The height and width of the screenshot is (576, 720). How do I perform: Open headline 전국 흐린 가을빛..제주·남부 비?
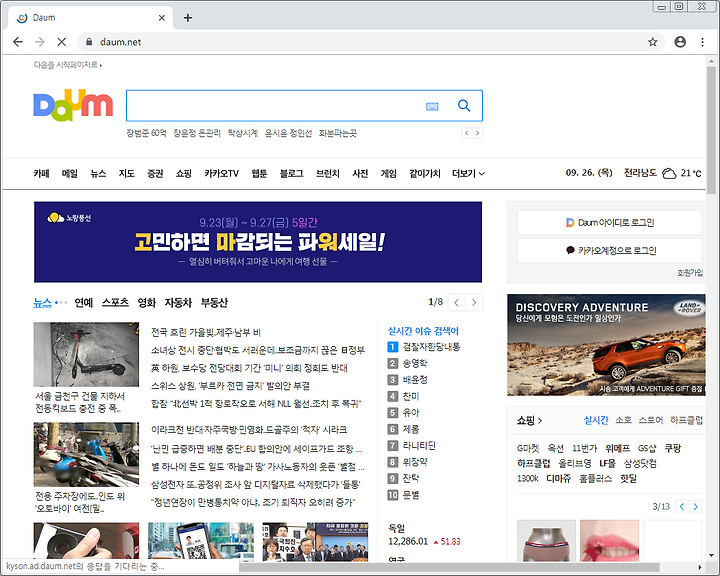(x=206, y=333)
